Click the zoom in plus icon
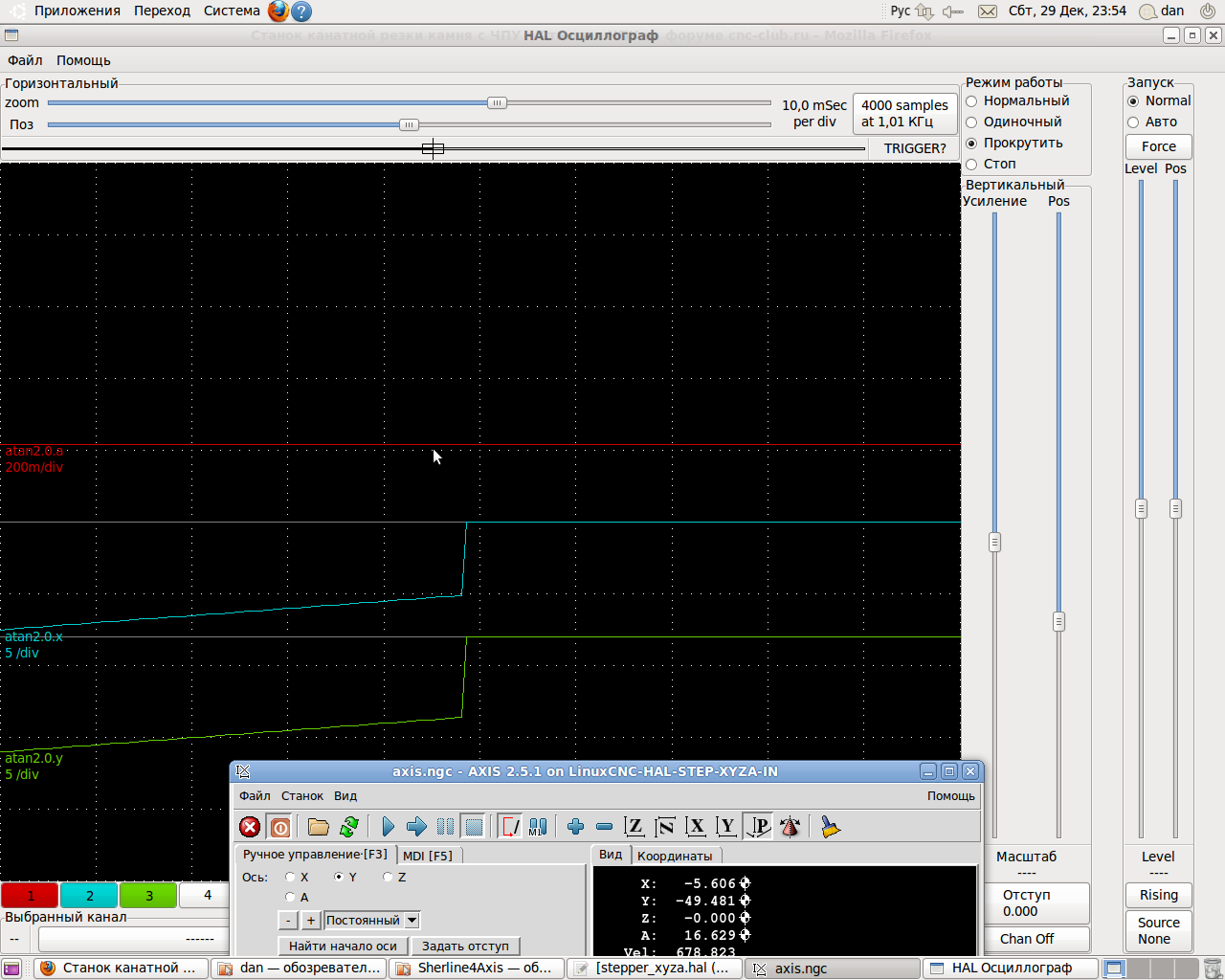This screenshot has height=980, width=1225. tap(575, 827)
